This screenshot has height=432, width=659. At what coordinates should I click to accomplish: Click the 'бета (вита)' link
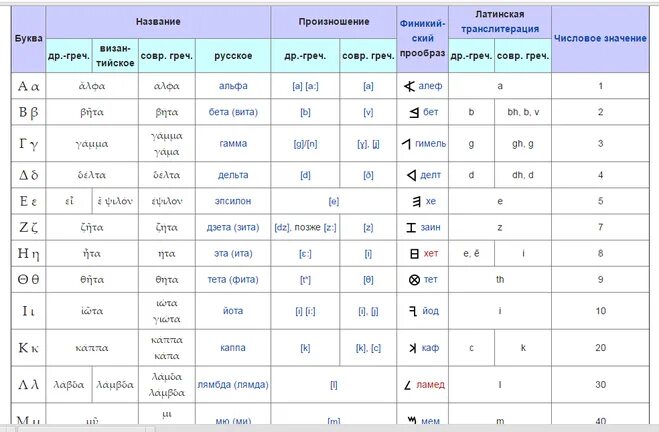point(233,112)
